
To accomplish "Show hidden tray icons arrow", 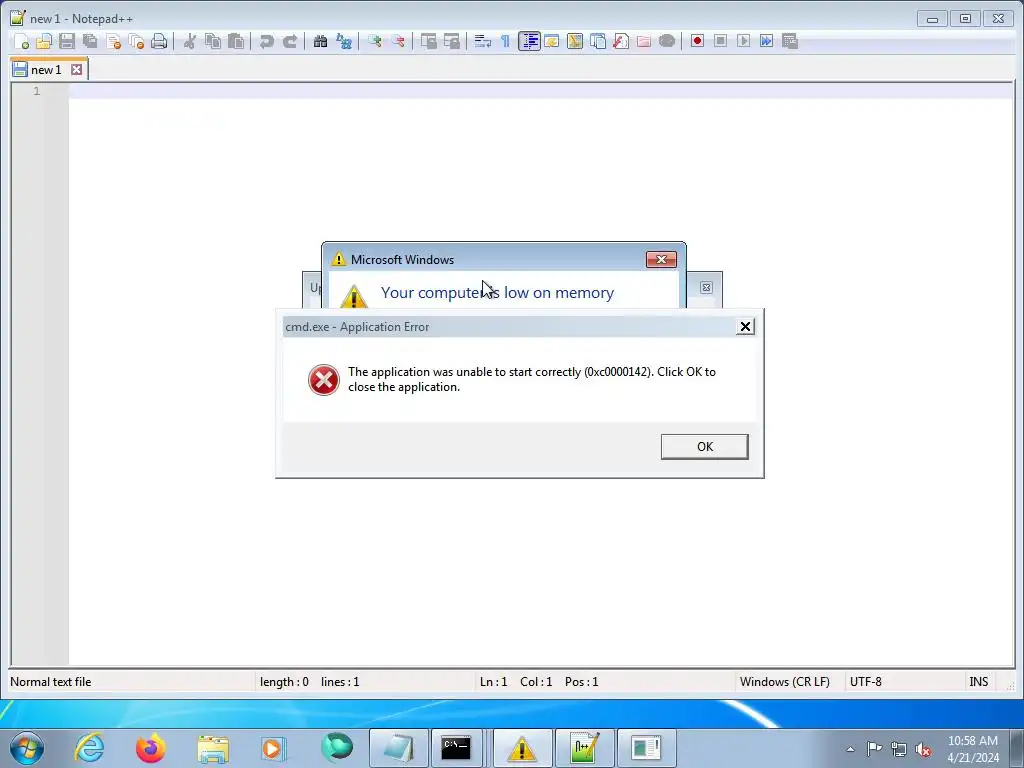I will [x=850, y=749].
